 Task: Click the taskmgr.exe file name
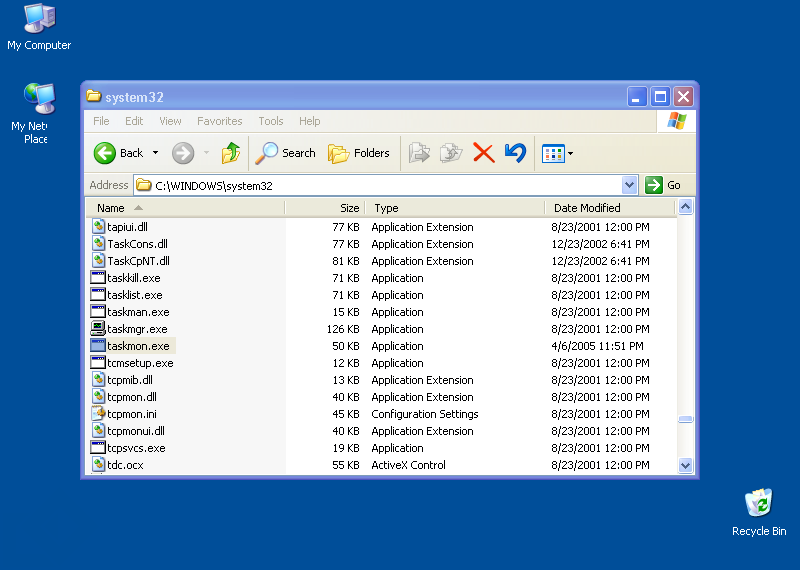(137, 329)
